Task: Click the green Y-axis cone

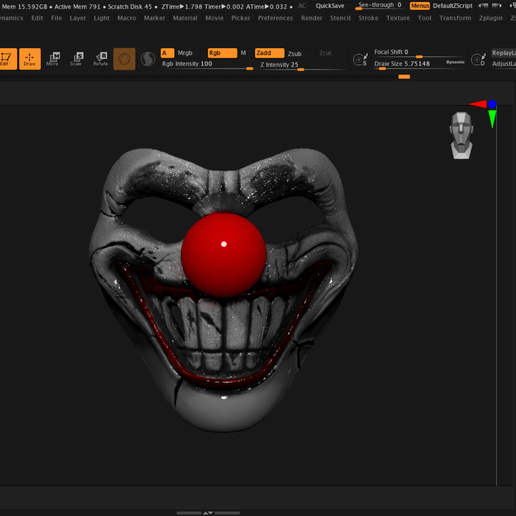Action: 492,119
